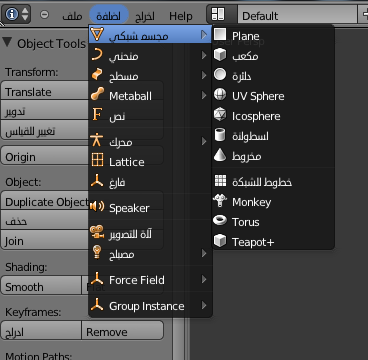Expand the مصباح lamp submenu arrow

(204, 254)
